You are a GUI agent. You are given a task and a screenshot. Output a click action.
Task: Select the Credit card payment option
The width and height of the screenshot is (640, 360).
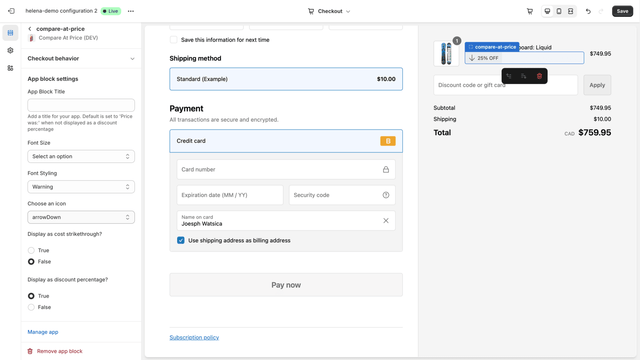[x=286, y=141]
